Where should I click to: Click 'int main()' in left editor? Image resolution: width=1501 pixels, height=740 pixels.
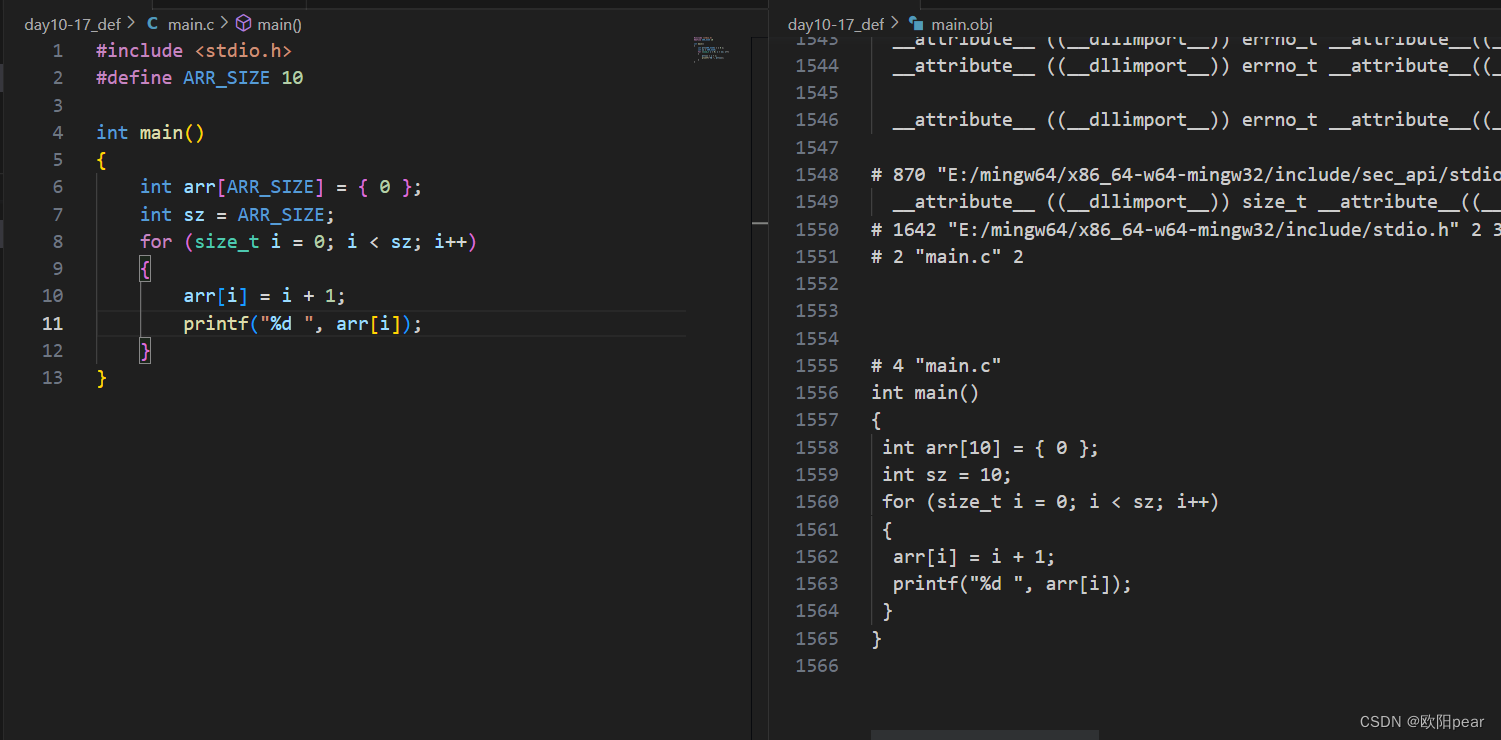tap(150, 132)
